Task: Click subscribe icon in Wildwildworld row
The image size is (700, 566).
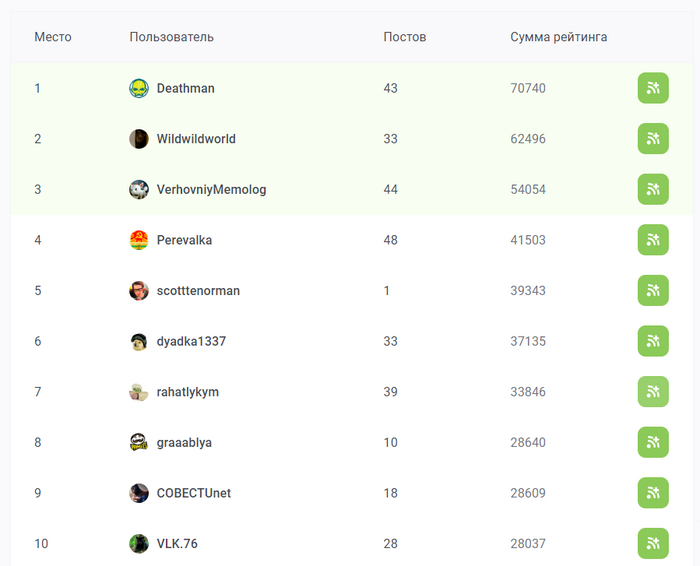Action: [x=653, y=139]
